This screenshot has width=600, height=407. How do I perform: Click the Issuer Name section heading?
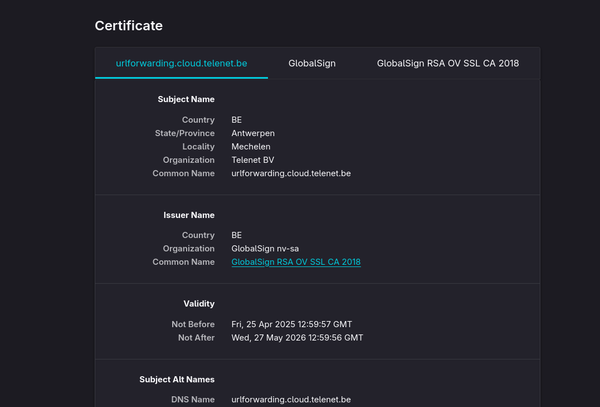(189, 215)
